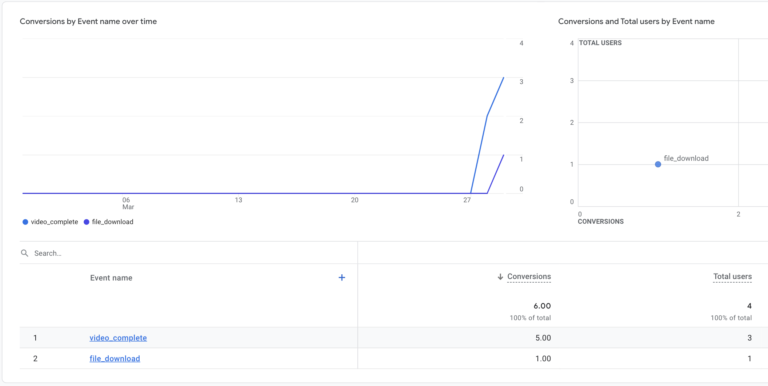Toggle the video_complete legend item
768x386 pixels.
click(x=50, y=222)
